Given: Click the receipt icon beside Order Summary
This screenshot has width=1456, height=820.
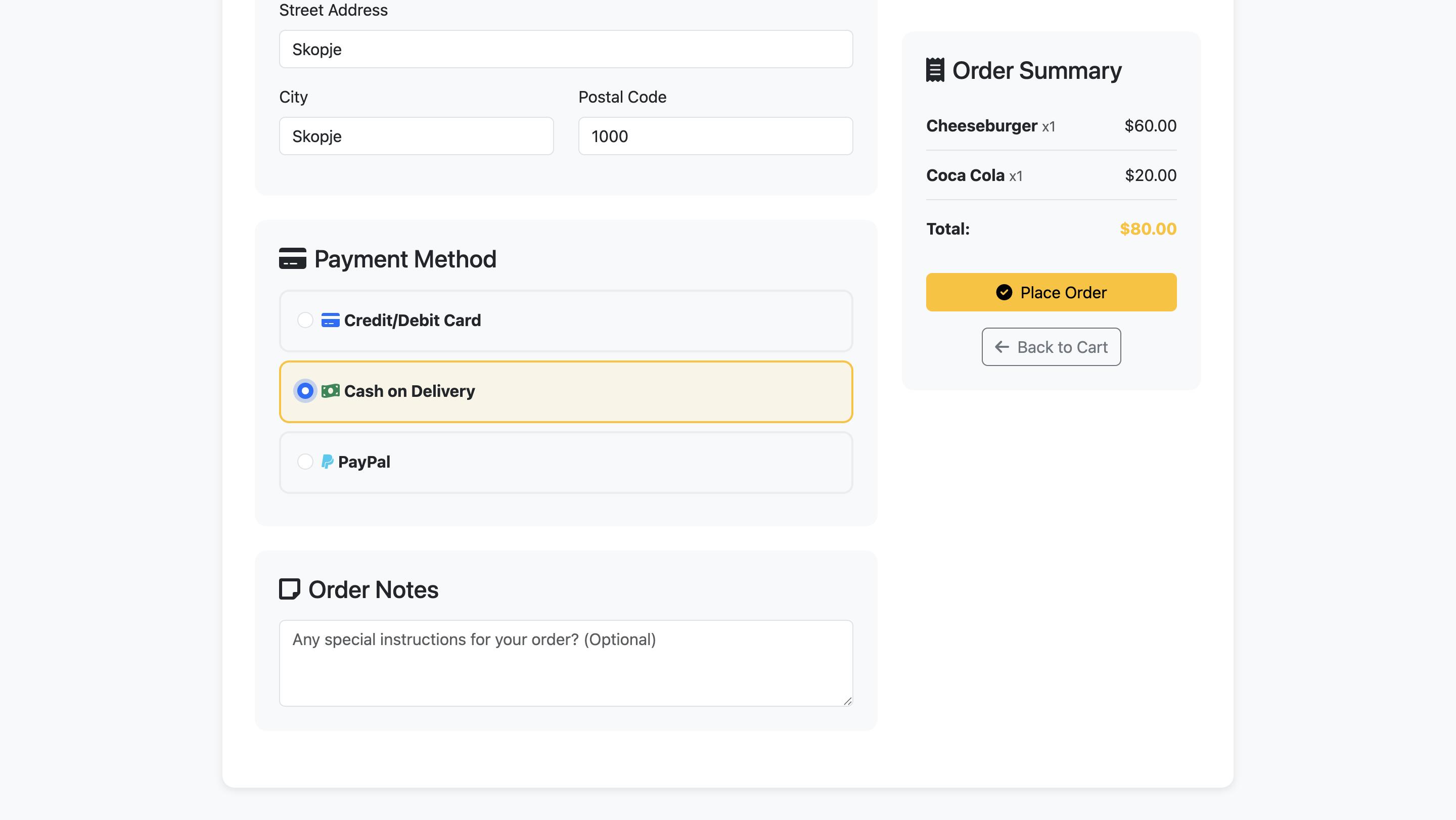Looking at the screenshot, I should pos(935,70).
